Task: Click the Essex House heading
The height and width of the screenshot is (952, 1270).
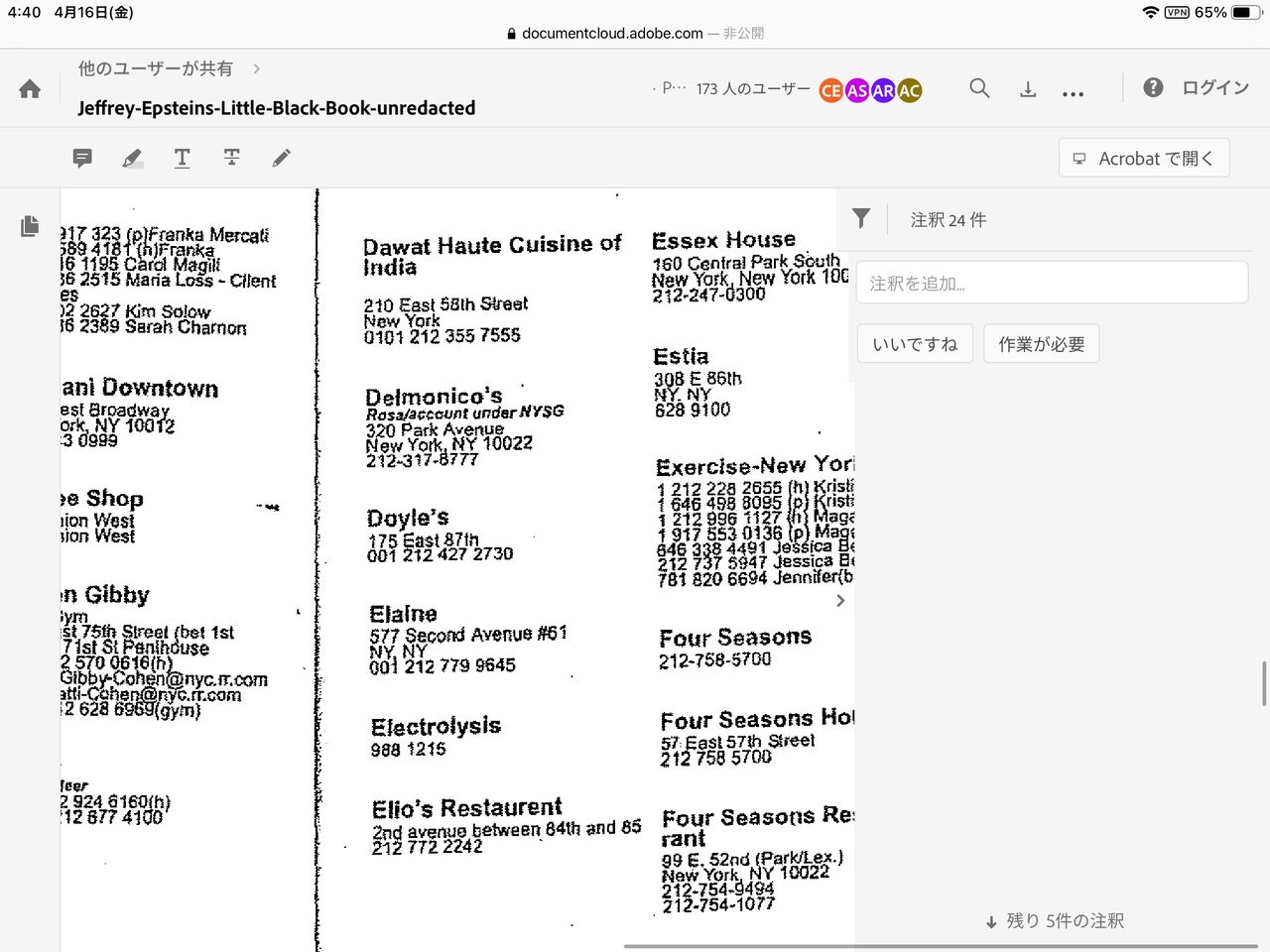Action: pos(723,240)
